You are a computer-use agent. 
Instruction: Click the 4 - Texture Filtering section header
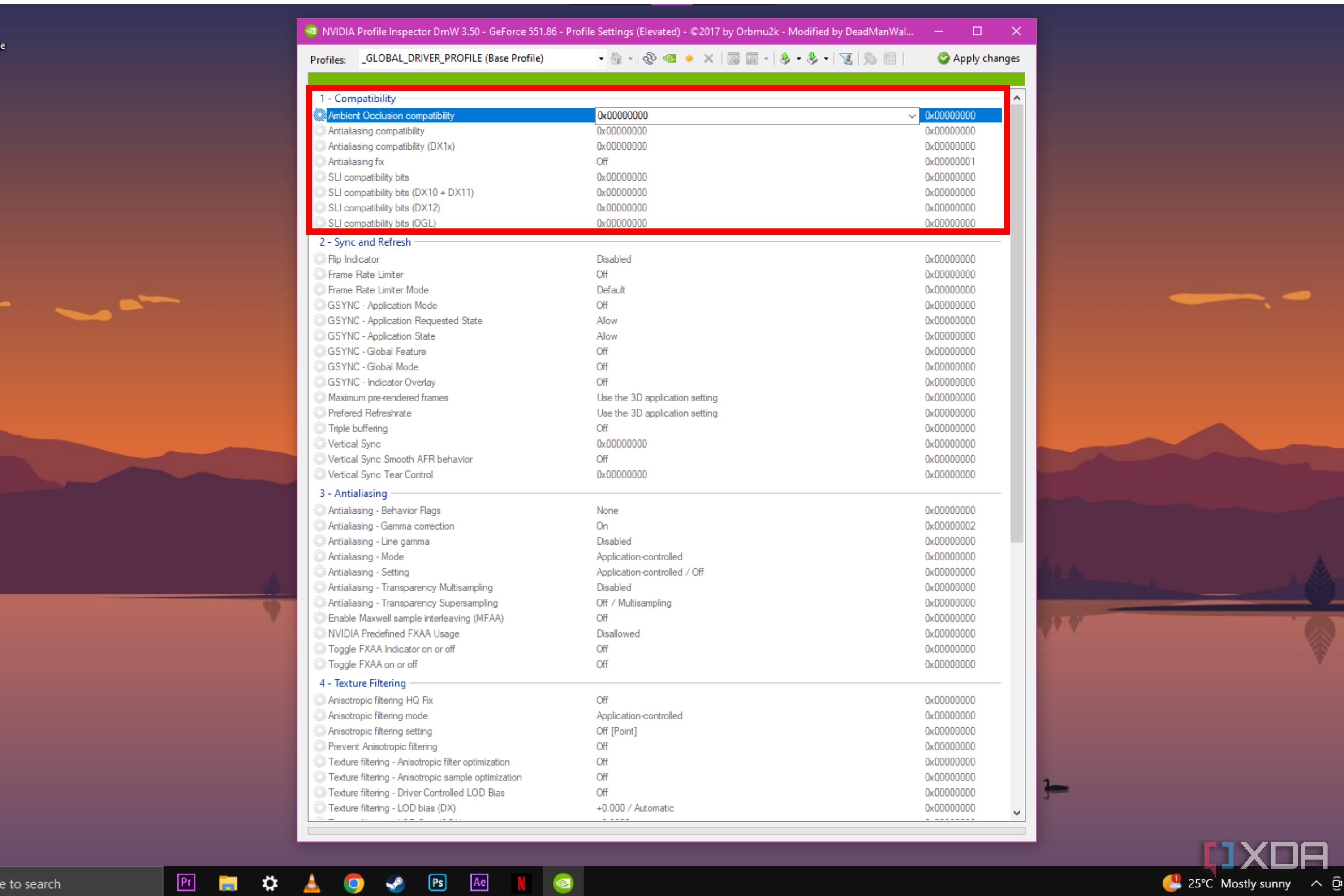362,683
